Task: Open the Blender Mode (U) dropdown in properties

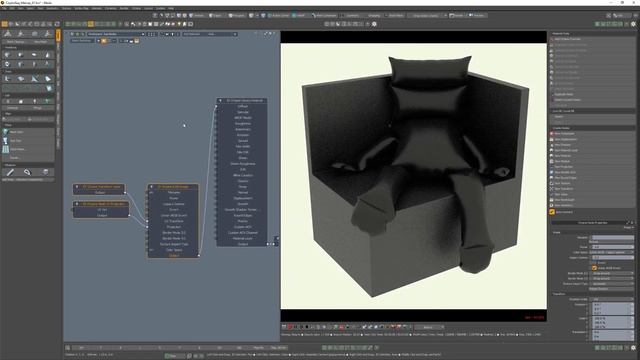Action: coord(611,273)
